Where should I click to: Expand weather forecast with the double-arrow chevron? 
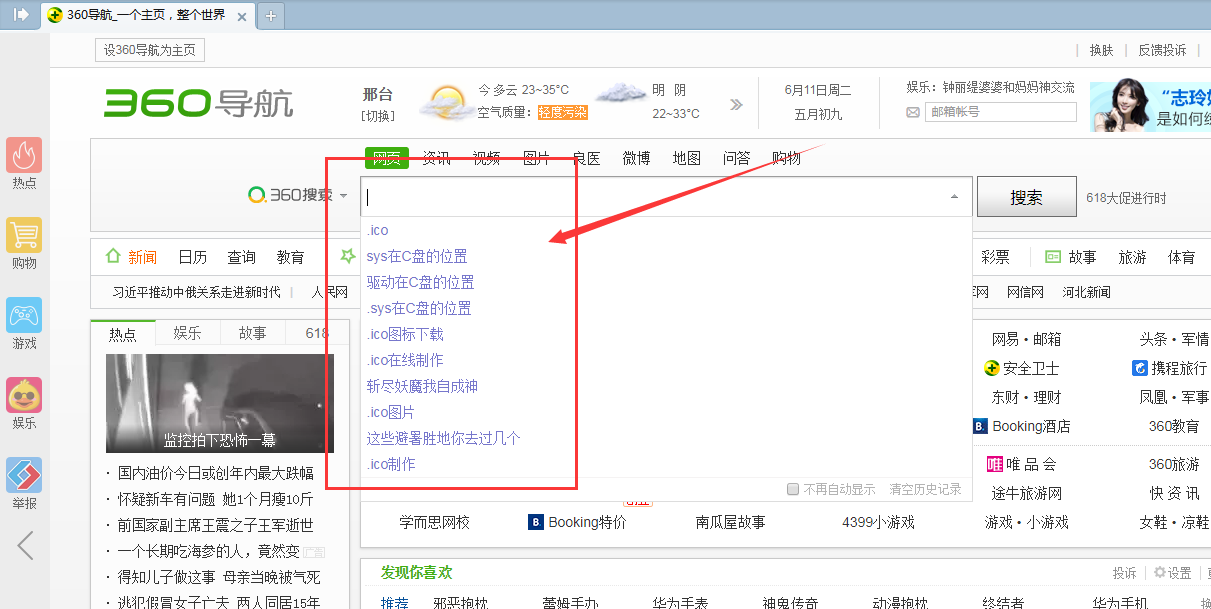click(736, 103)
